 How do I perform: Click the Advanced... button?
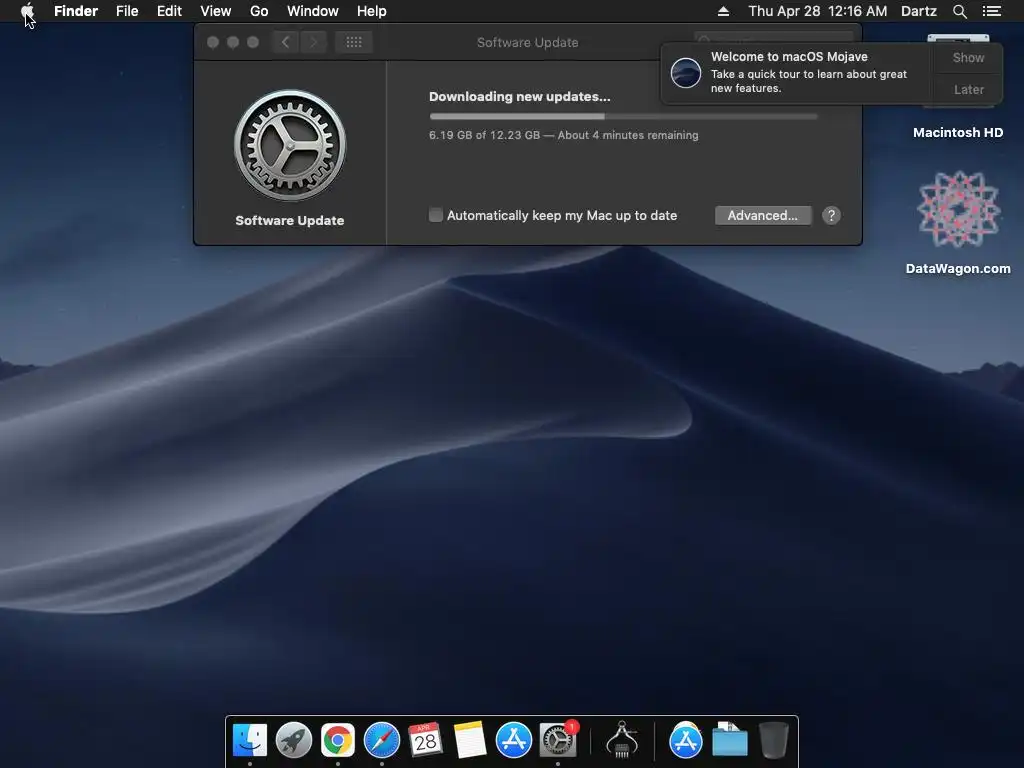pos(763,216)
